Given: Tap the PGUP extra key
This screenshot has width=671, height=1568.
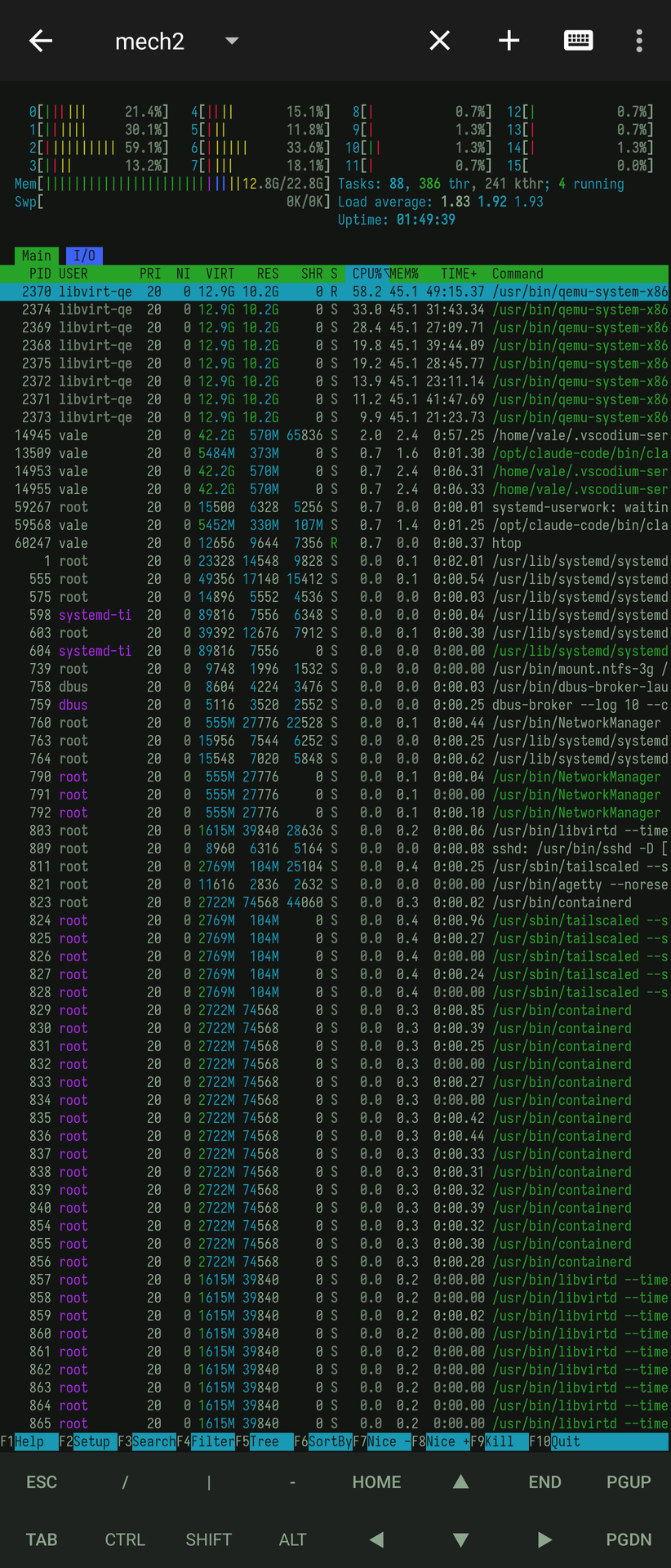Looking at the screenshot, I should click(629, 1482).
